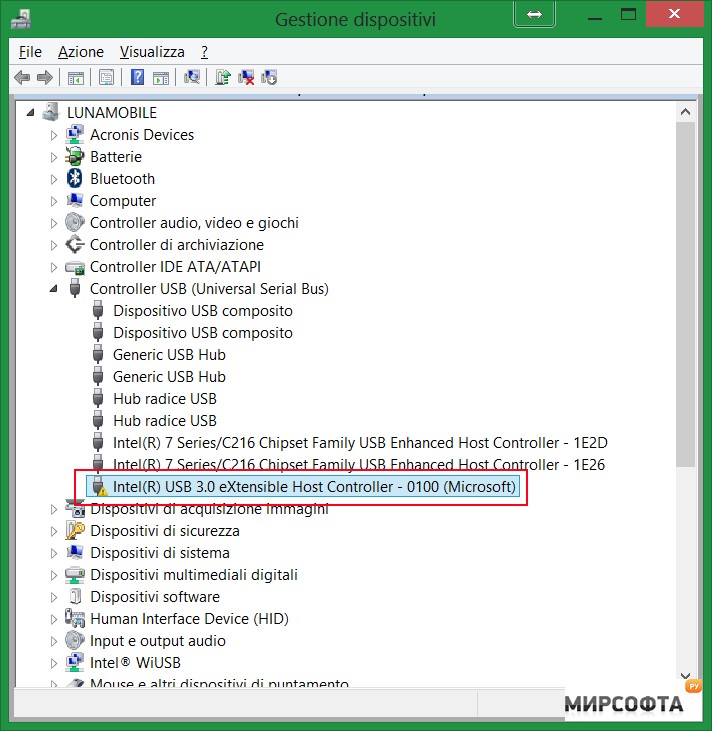The image size is (712, 731).
Task: Select second Generic USB Hub
Action: (169, 376)
